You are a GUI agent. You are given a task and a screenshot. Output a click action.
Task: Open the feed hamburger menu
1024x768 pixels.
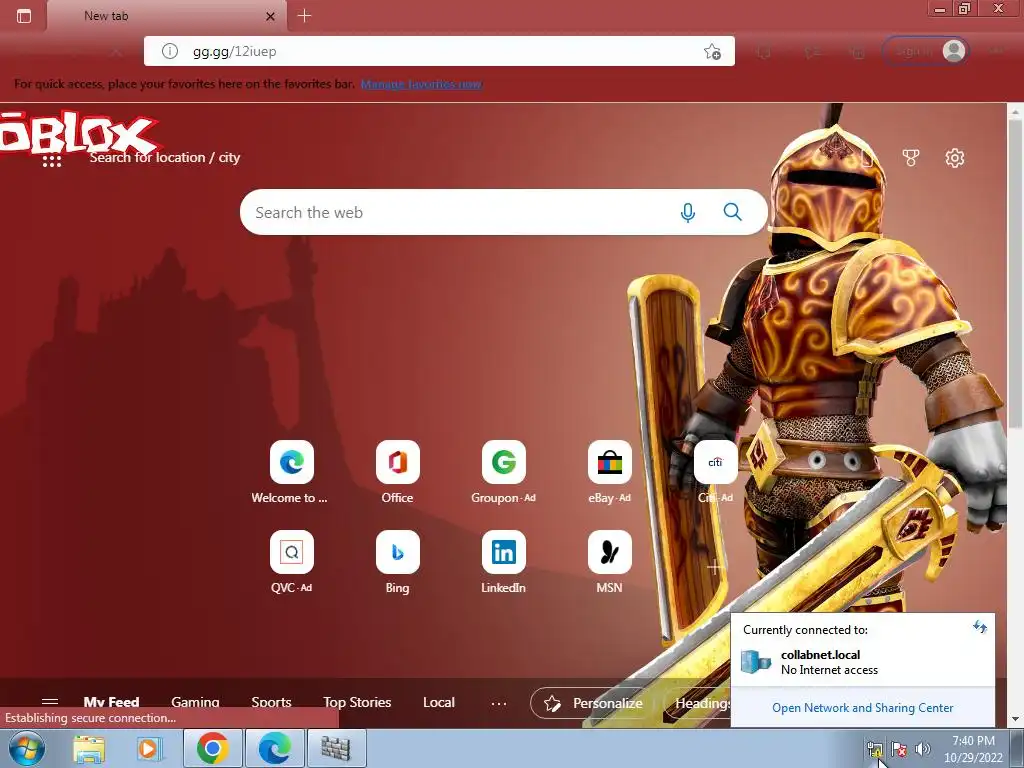50,702
